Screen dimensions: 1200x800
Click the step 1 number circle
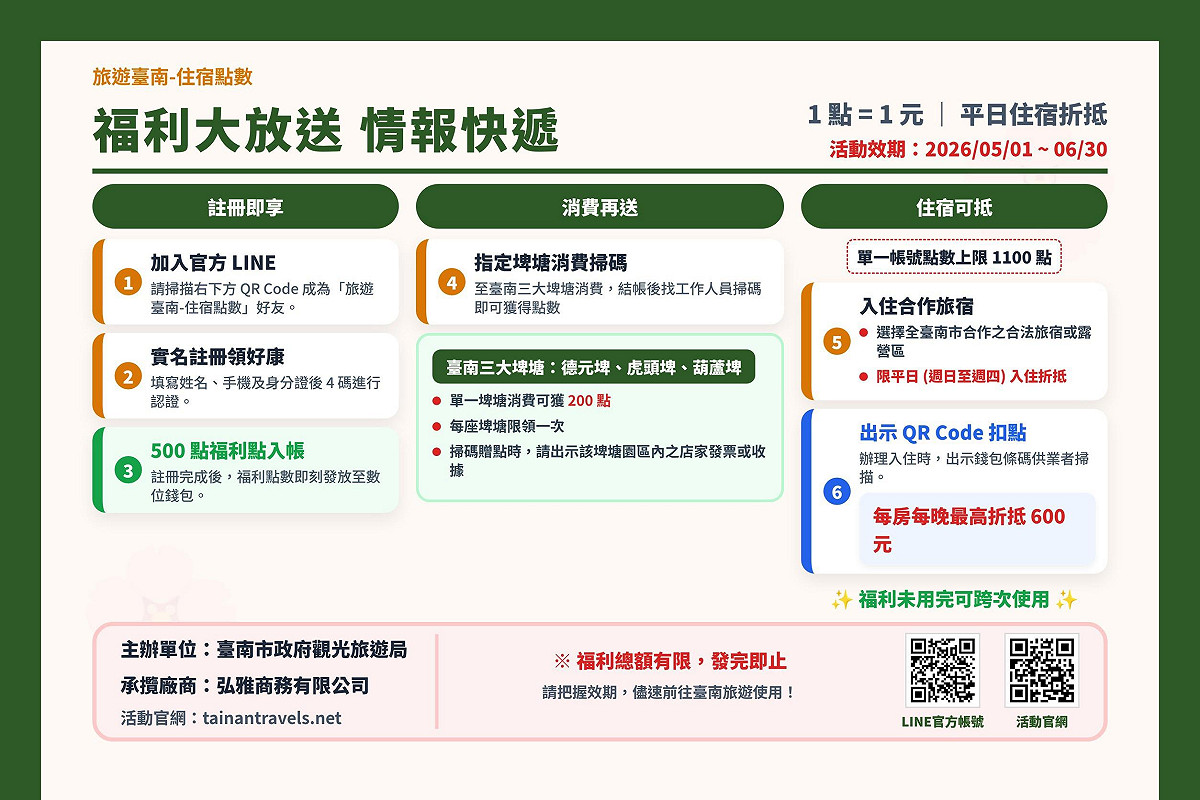click(128, 283)
